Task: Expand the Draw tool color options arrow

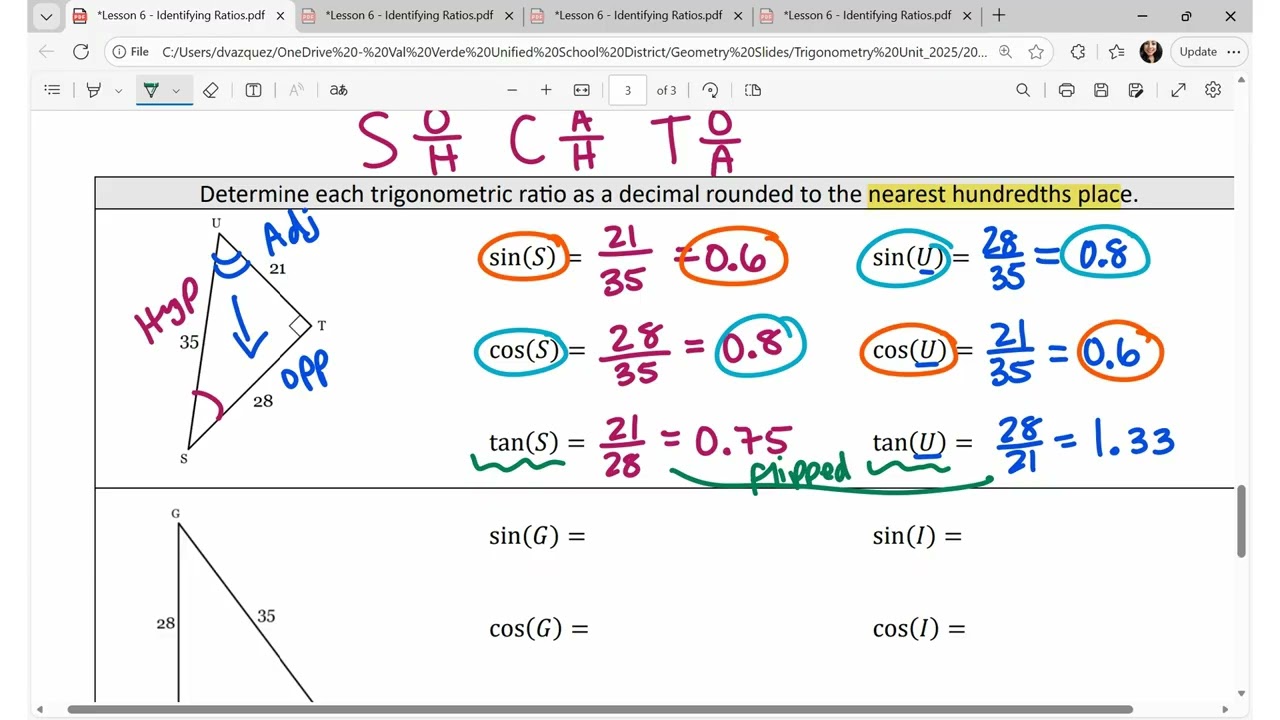Action: 176,90
